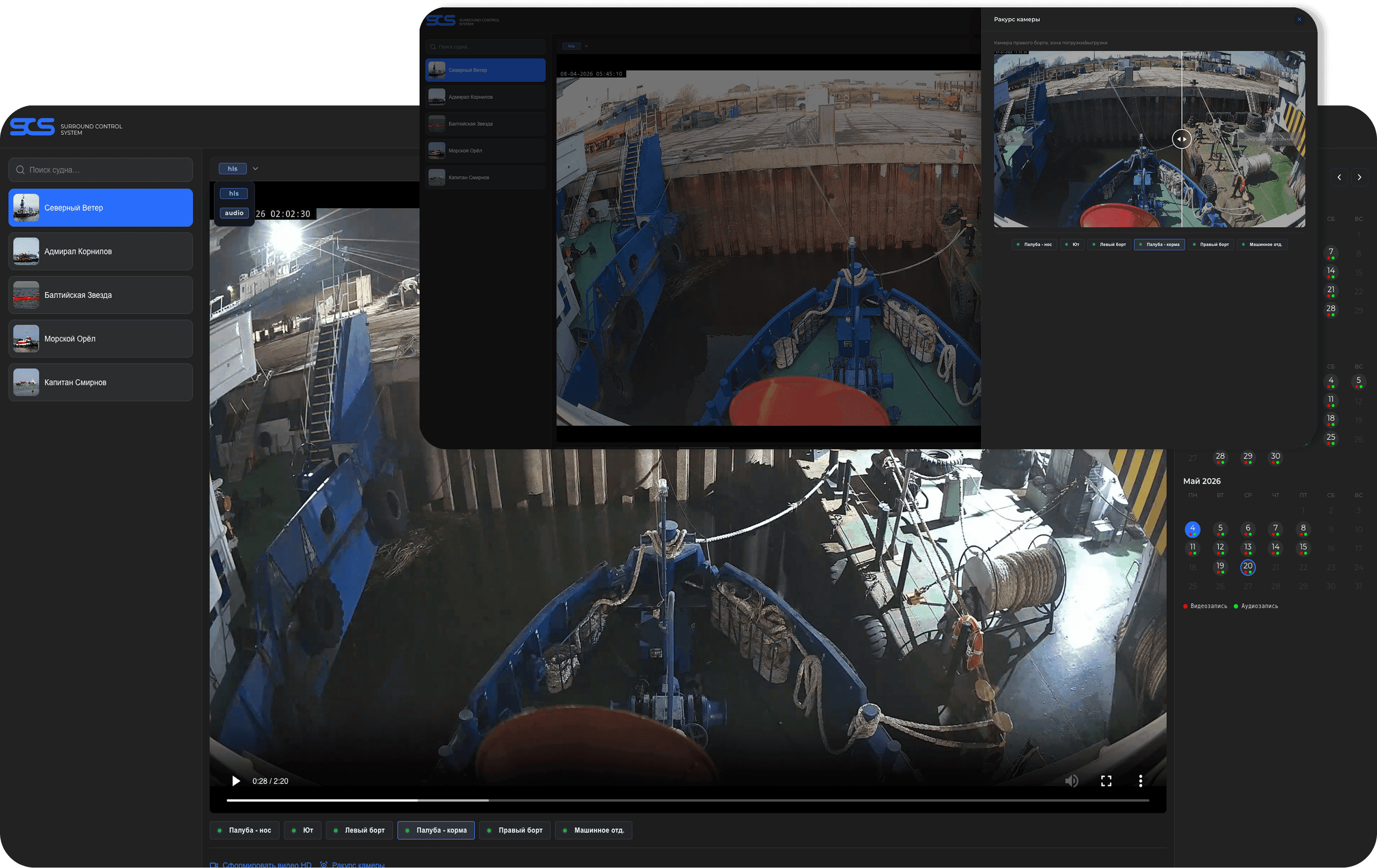
Task: Switch to Левый борт camera in main window
Action: [x=359, y=830]
